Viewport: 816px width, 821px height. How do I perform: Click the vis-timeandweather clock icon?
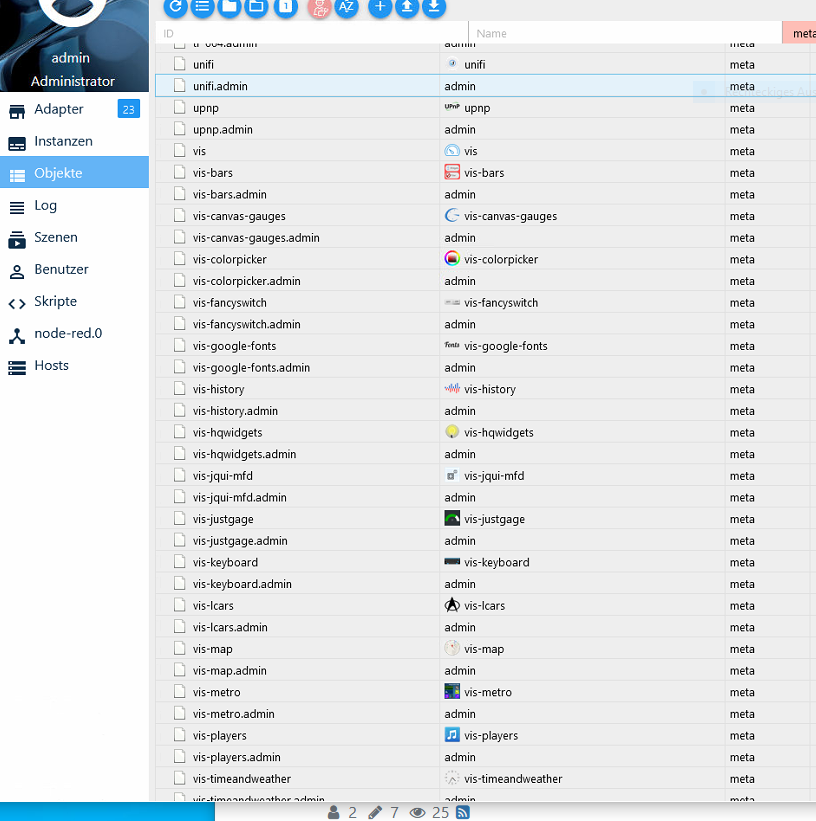coord(452,778)
